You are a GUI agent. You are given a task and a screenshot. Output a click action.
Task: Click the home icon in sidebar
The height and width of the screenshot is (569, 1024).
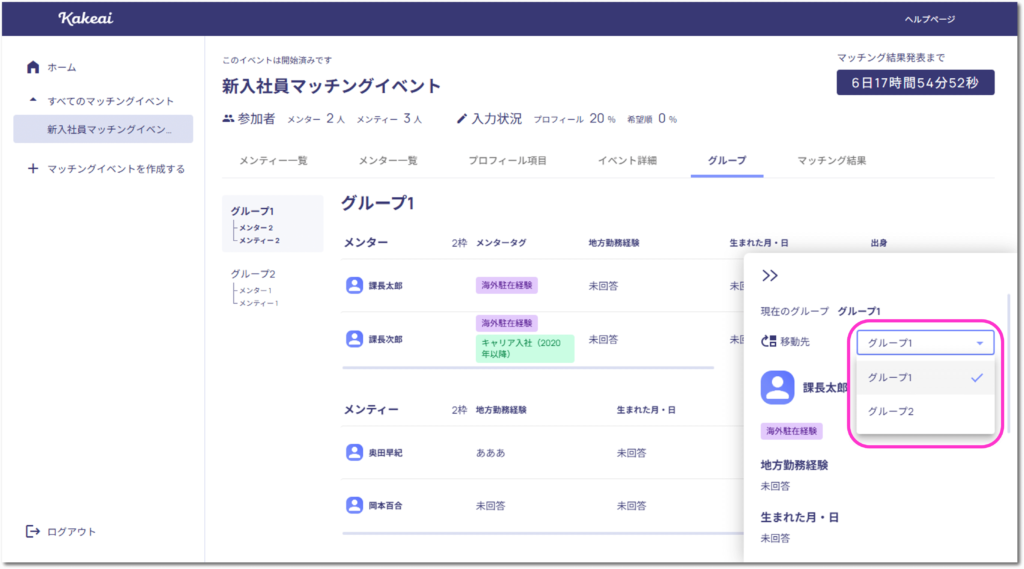click(x=33, y=67)
